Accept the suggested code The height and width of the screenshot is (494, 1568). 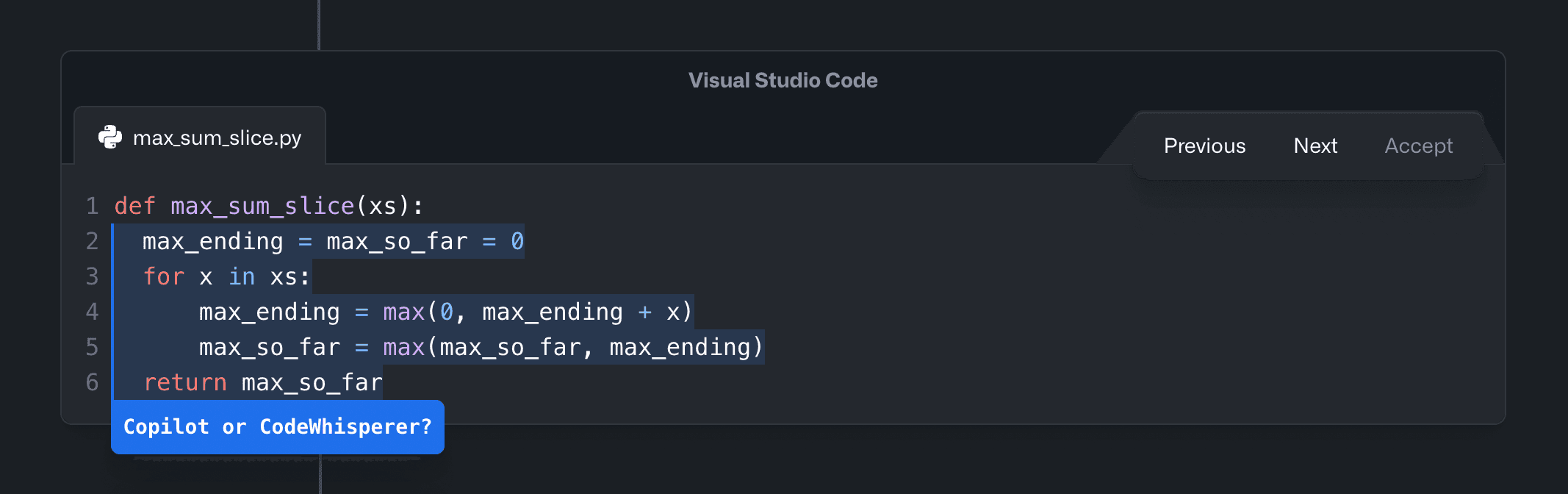1418,146
